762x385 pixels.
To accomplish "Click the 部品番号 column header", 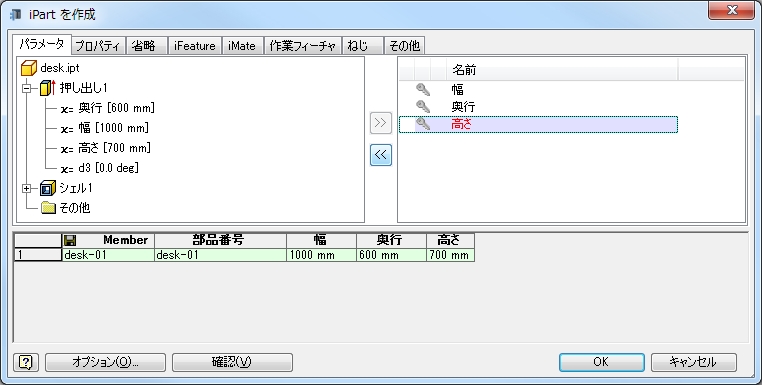I will click(x=221, y=240).
